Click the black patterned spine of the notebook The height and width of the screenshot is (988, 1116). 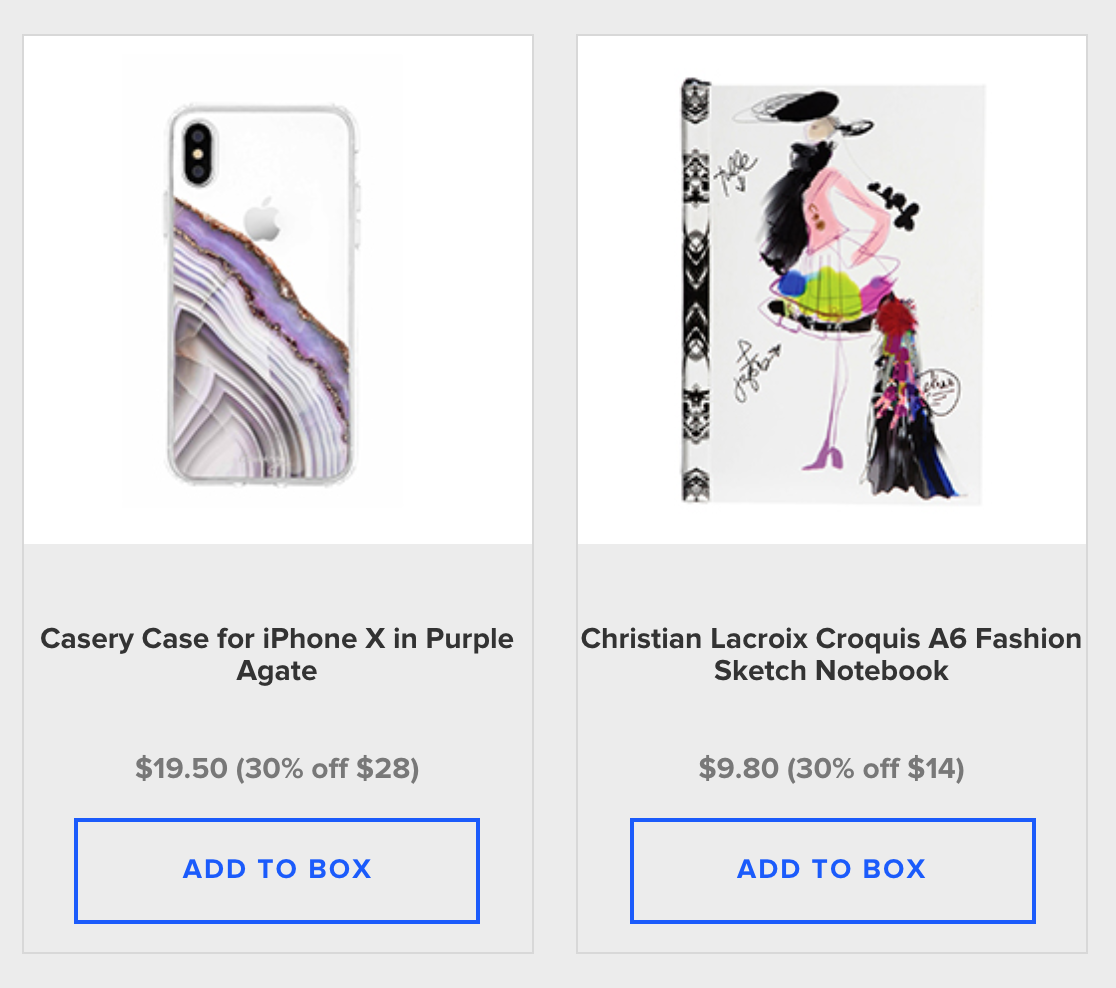click(x=696, y=290)
